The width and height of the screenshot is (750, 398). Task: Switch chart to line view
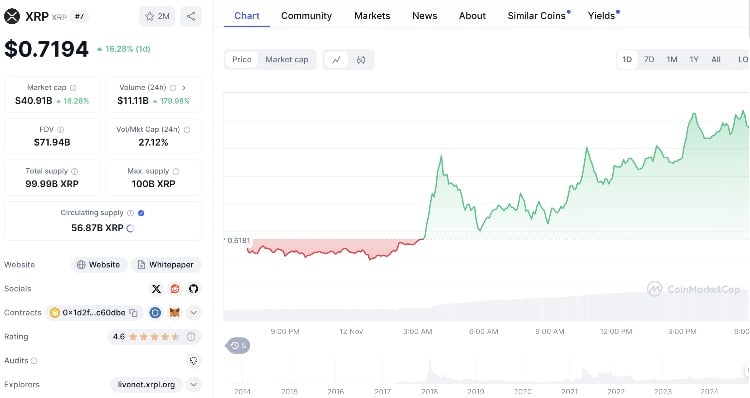336,60
